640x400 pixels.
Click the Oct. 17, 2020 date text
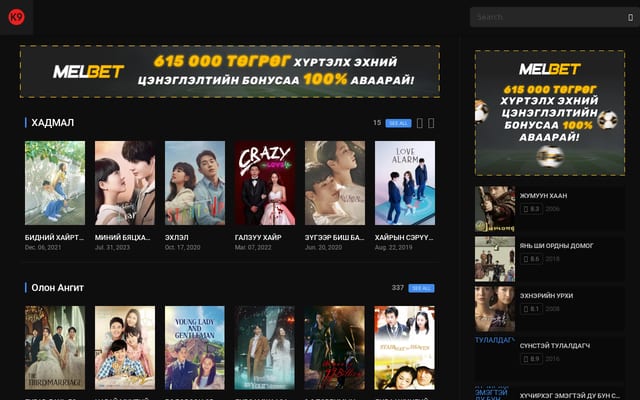(182, 247)
